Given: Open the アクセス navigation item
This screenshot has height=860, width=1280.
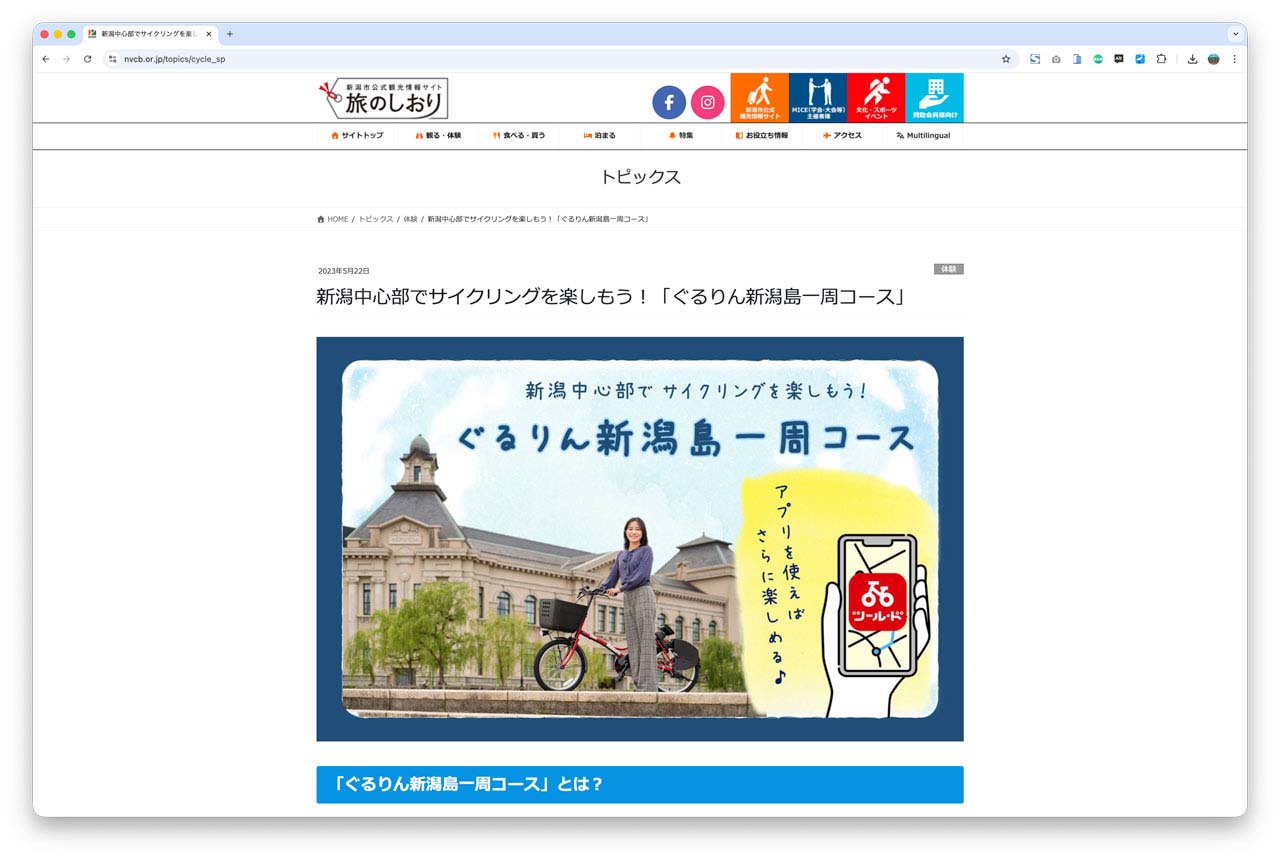Looking at the screenshot, I should click(x=842, y=135).
